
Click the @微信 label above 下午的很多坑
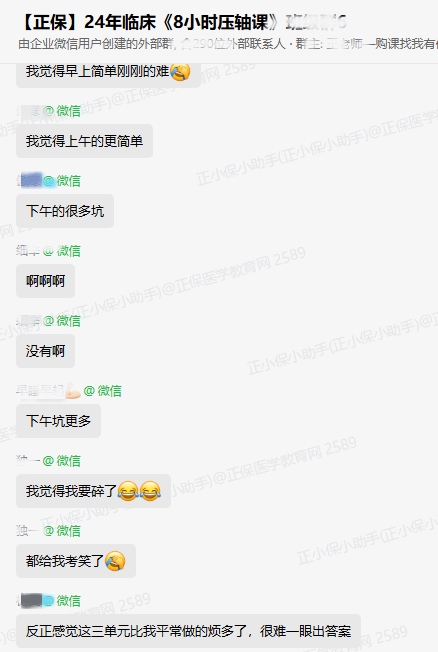point(62,181)
